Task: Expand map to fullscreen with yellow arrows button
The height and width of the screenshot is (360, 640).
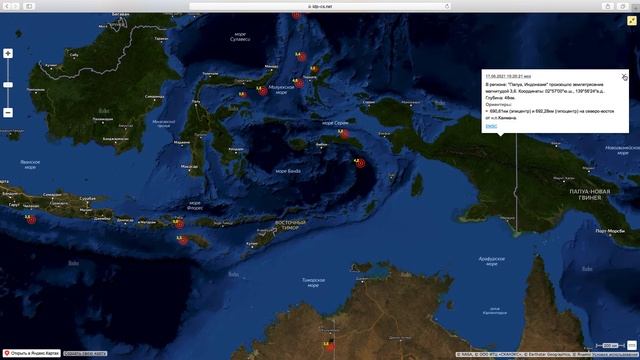Action: 631,20
